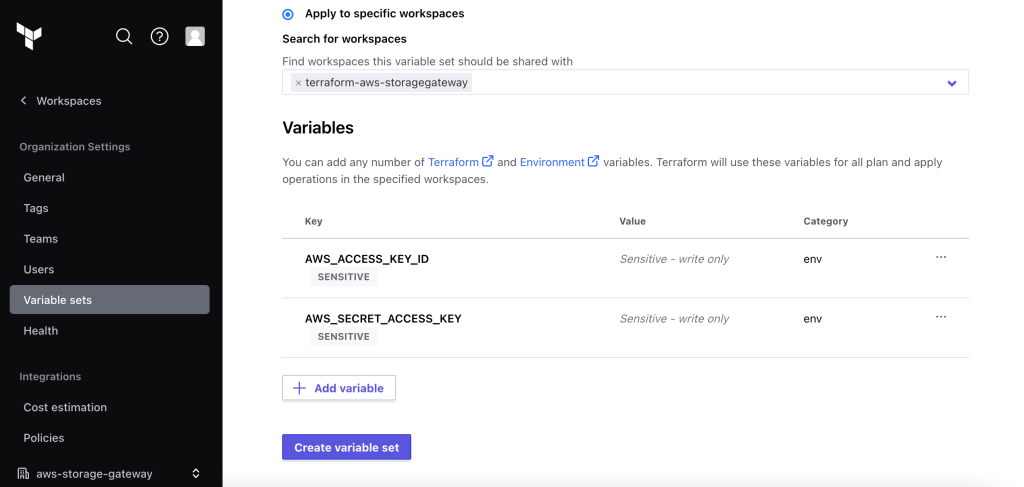Open the Variable sets settings page
This screenshot has height=487, width=1024.
click(58, 300)
